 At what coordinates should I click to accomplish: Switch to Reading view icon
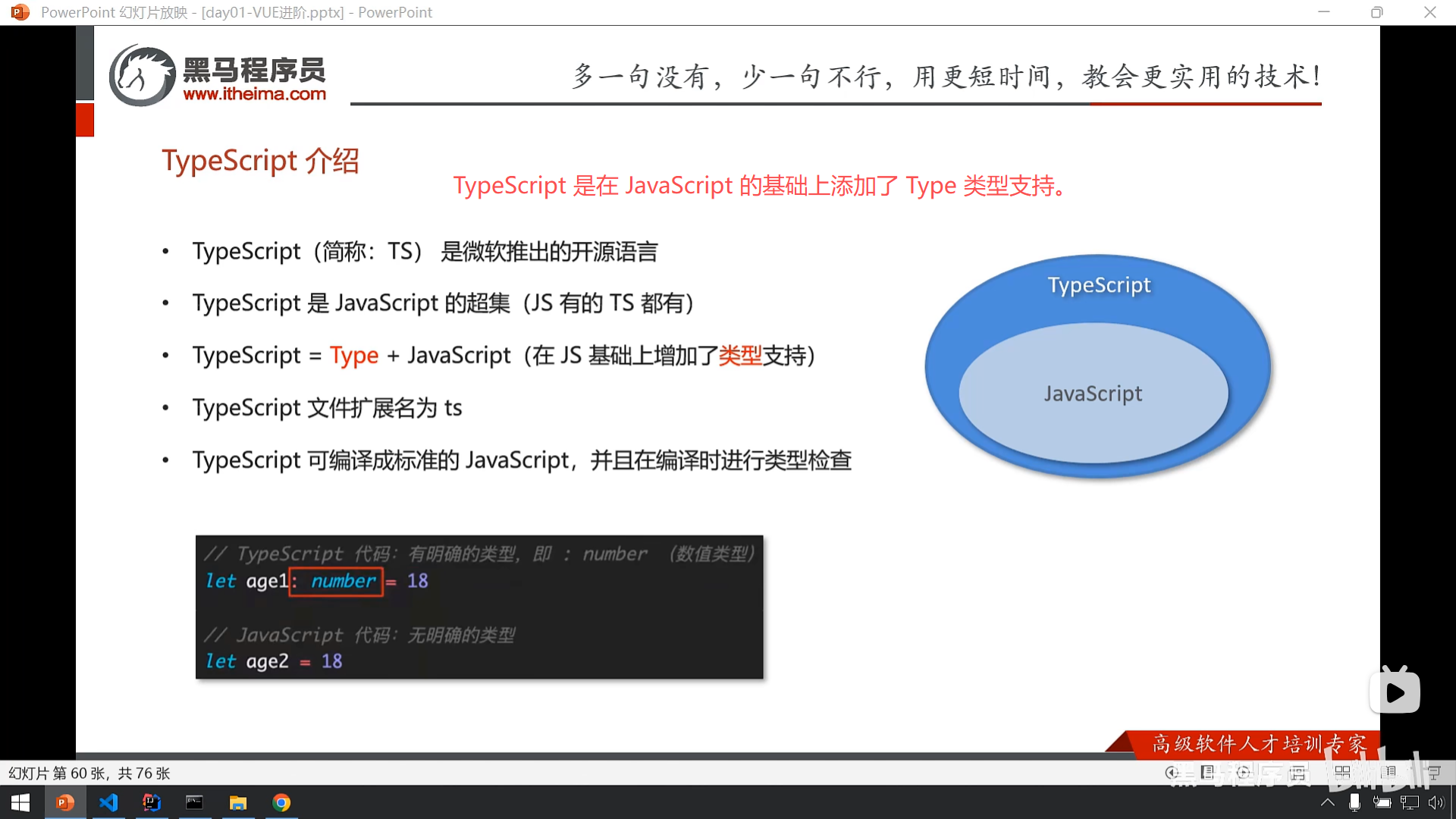pyautogui.click(x=1389, y=773)
